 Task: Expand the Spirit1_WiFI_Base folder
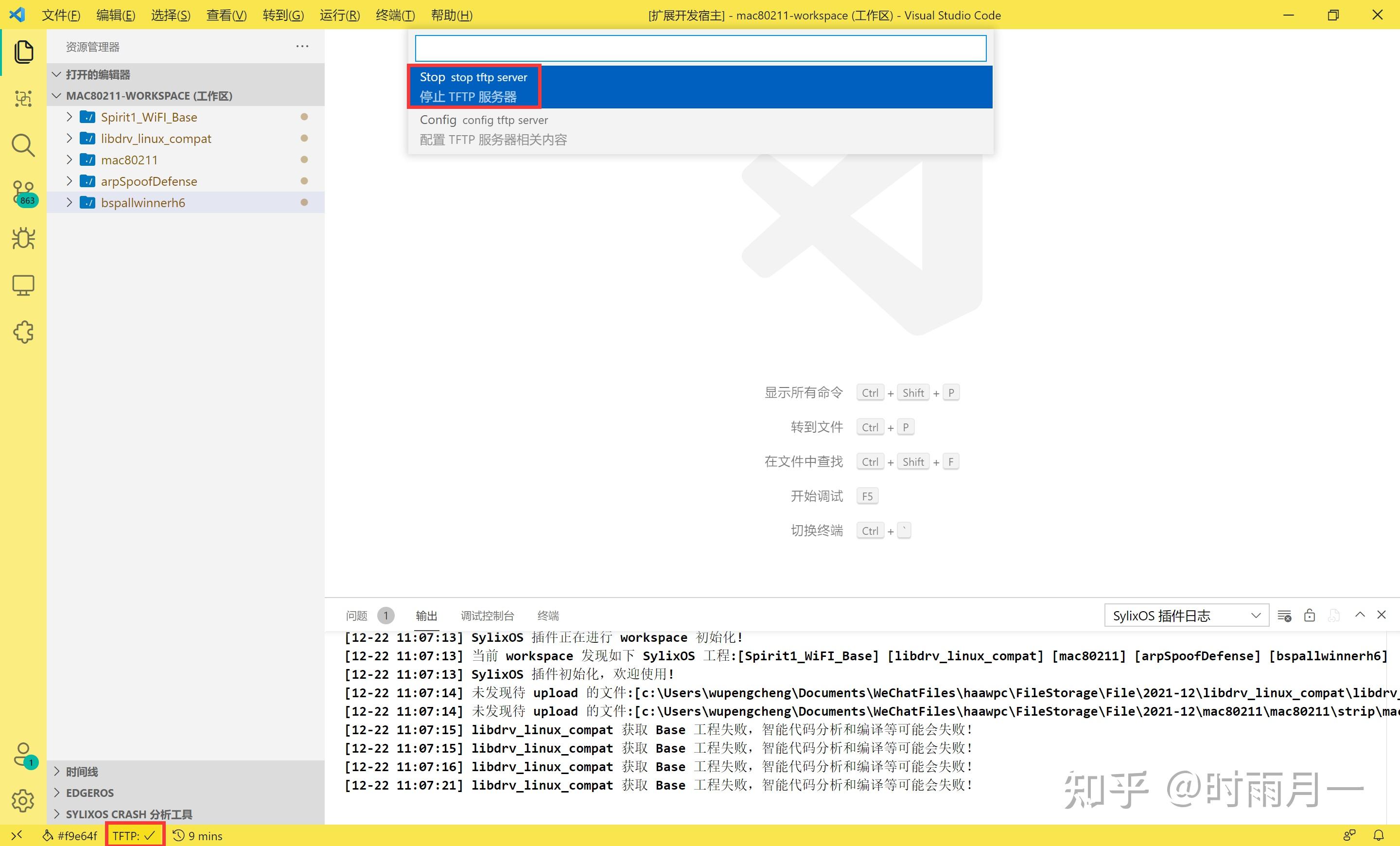70,117
